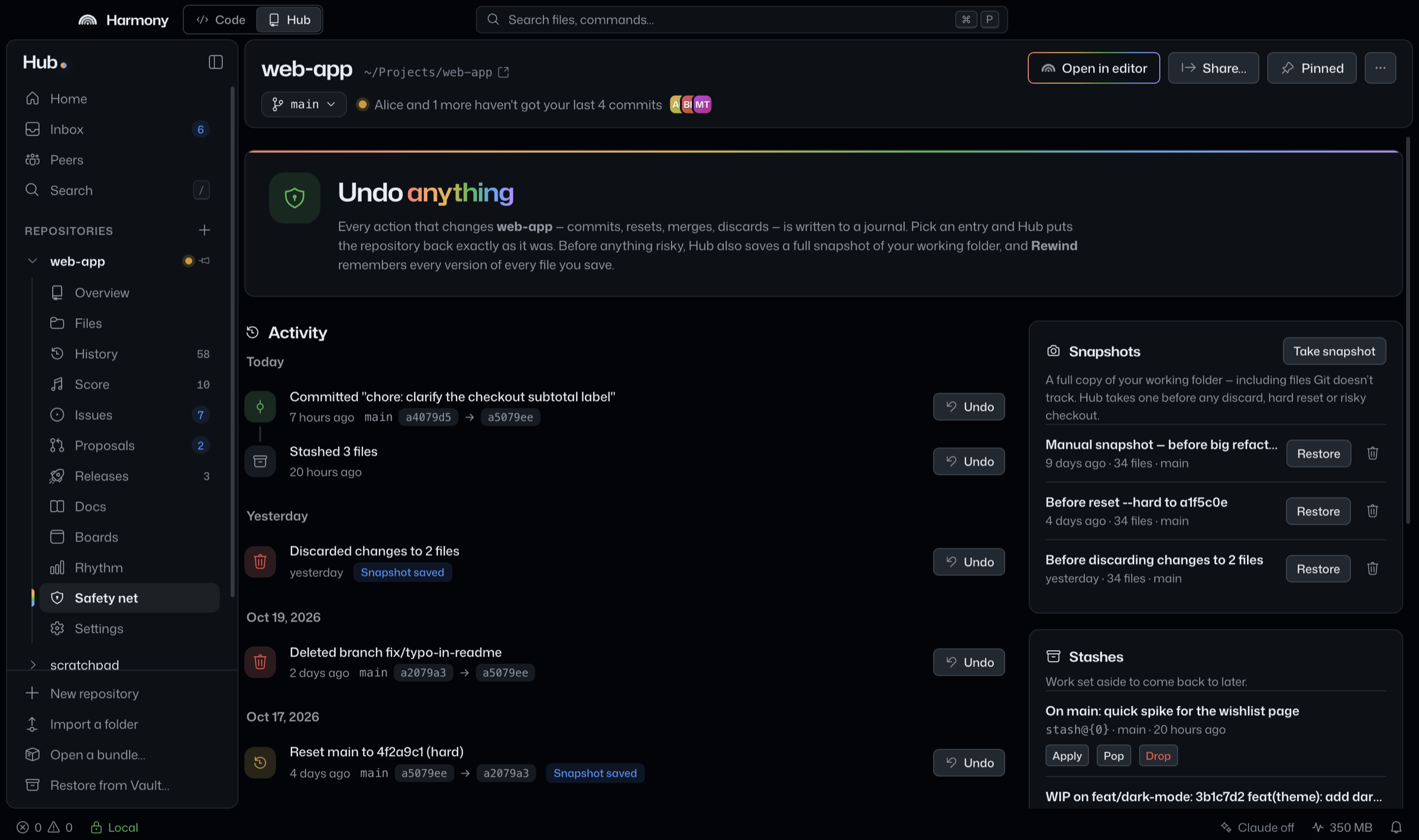Add a repository with the plus icon
1419x840 pixels.
(x=205, y=231)
